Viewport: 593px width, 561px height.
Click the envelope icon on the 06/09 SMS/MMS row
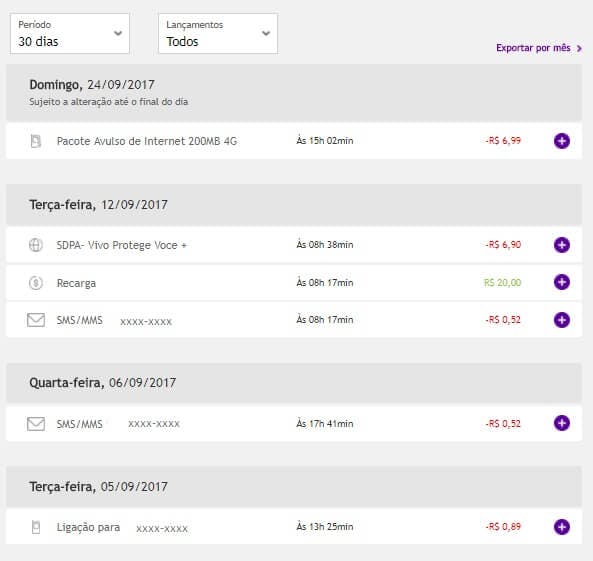point(36,424)
